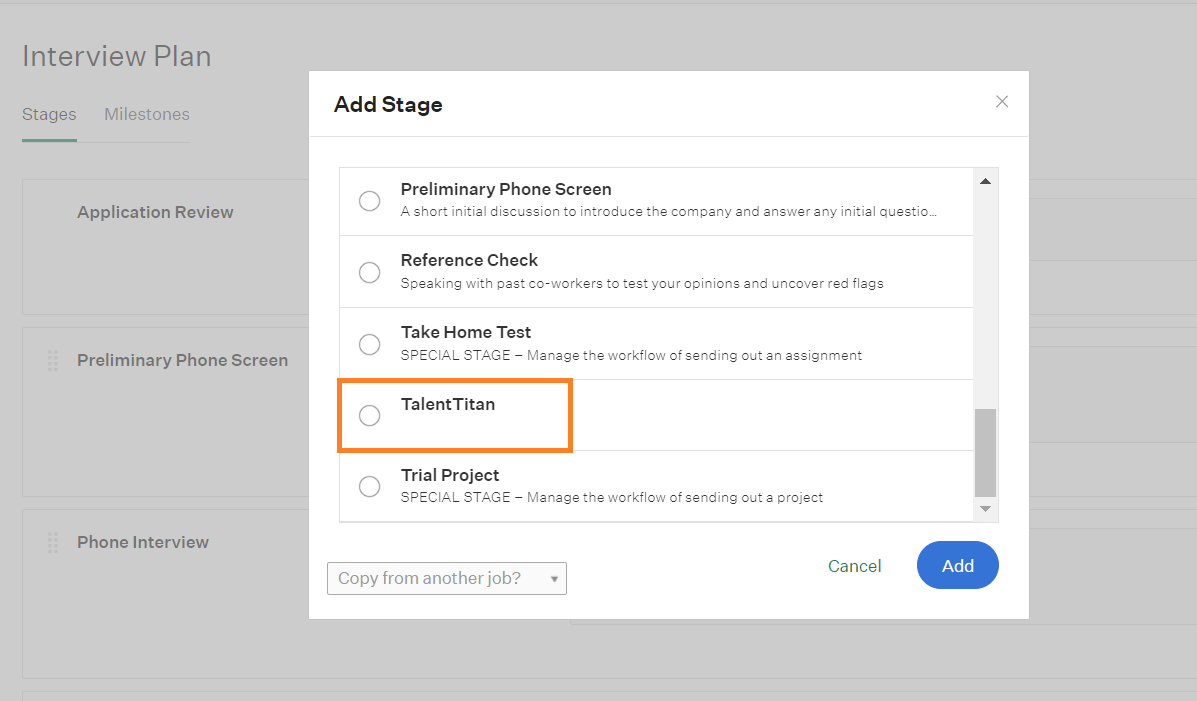Select the Preliminary Phone Screen radio option

tap(369, 201)
